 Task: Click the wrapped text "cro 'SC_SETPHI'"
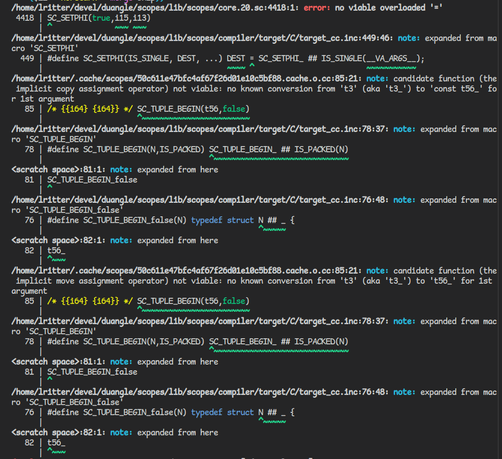tap(45, 48)
